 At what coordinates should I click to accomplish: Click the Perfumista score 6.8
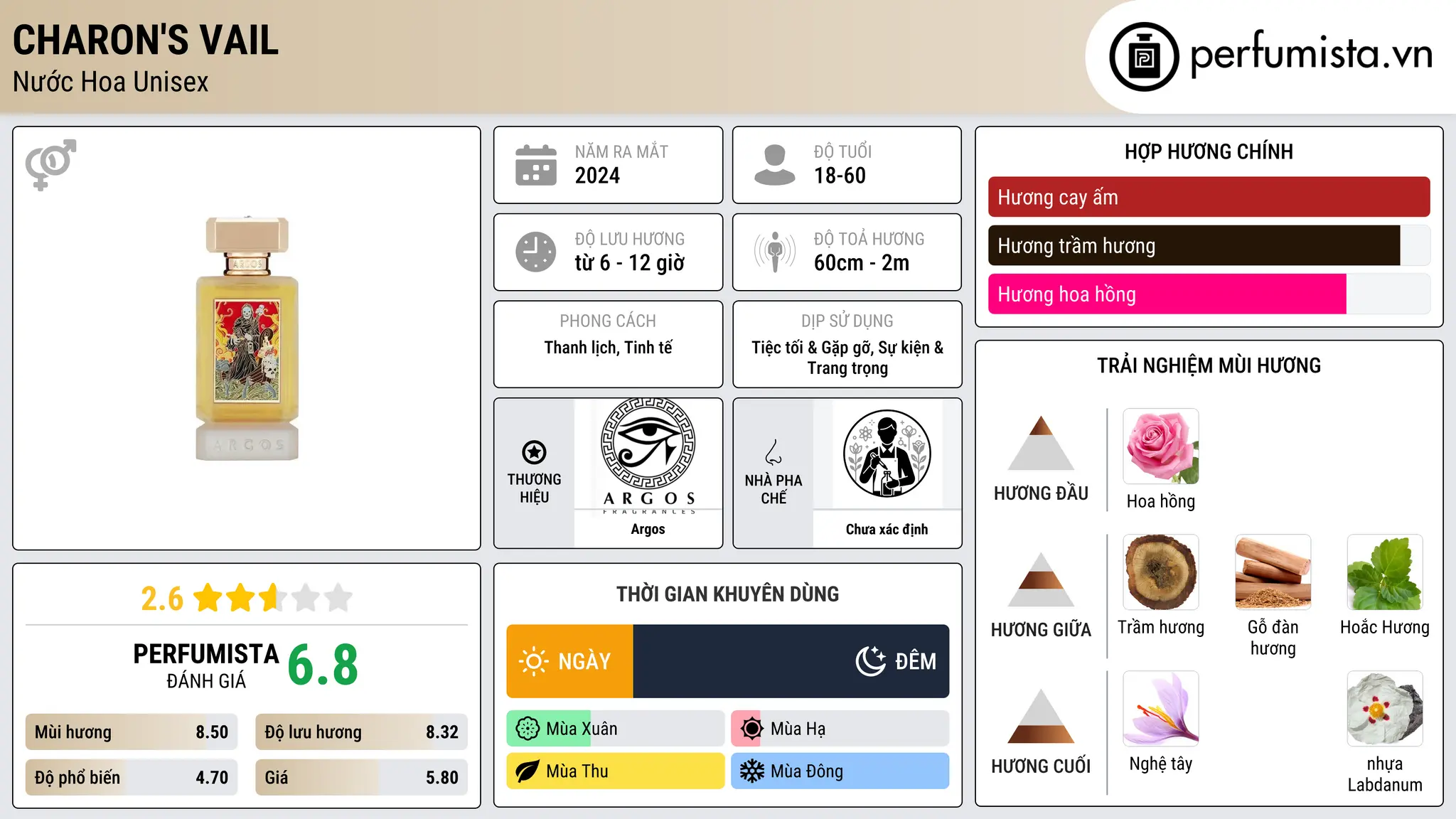[323, 665]
